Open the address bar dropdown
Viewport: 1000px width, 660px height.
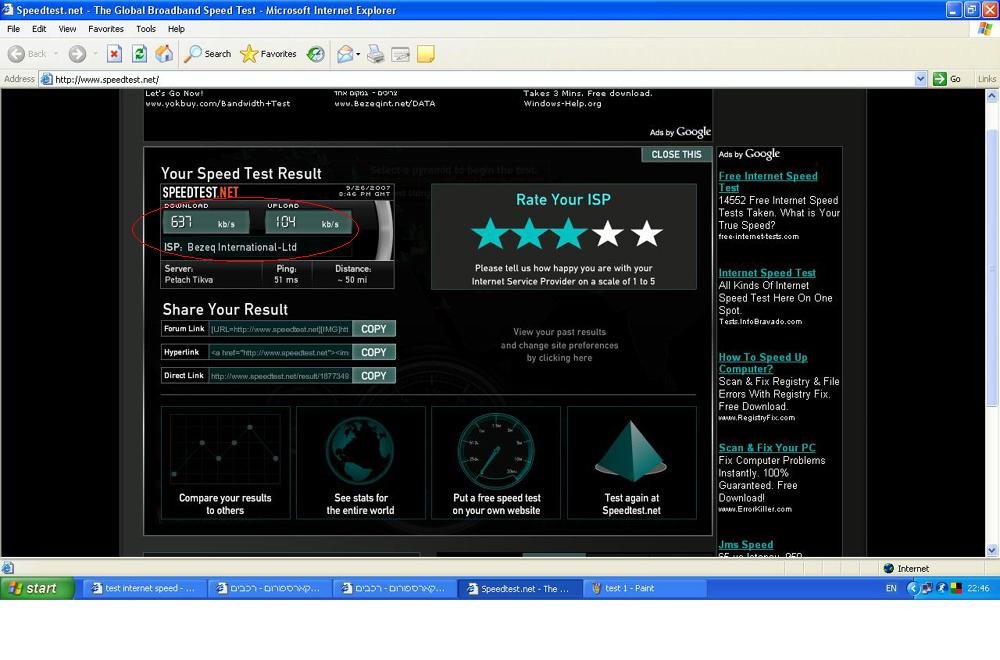click(920, 79)
